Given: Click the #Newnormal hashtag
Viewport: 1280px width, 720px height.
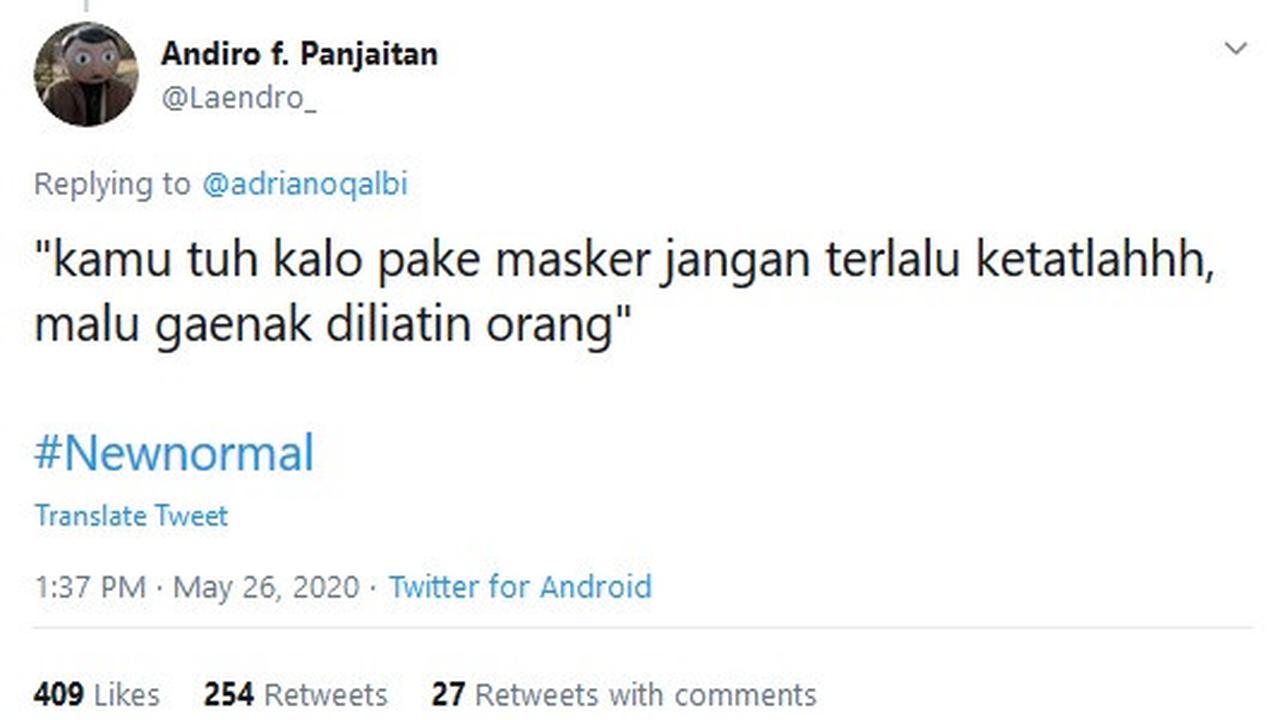Looking at the screenshot, I should 174,452.
